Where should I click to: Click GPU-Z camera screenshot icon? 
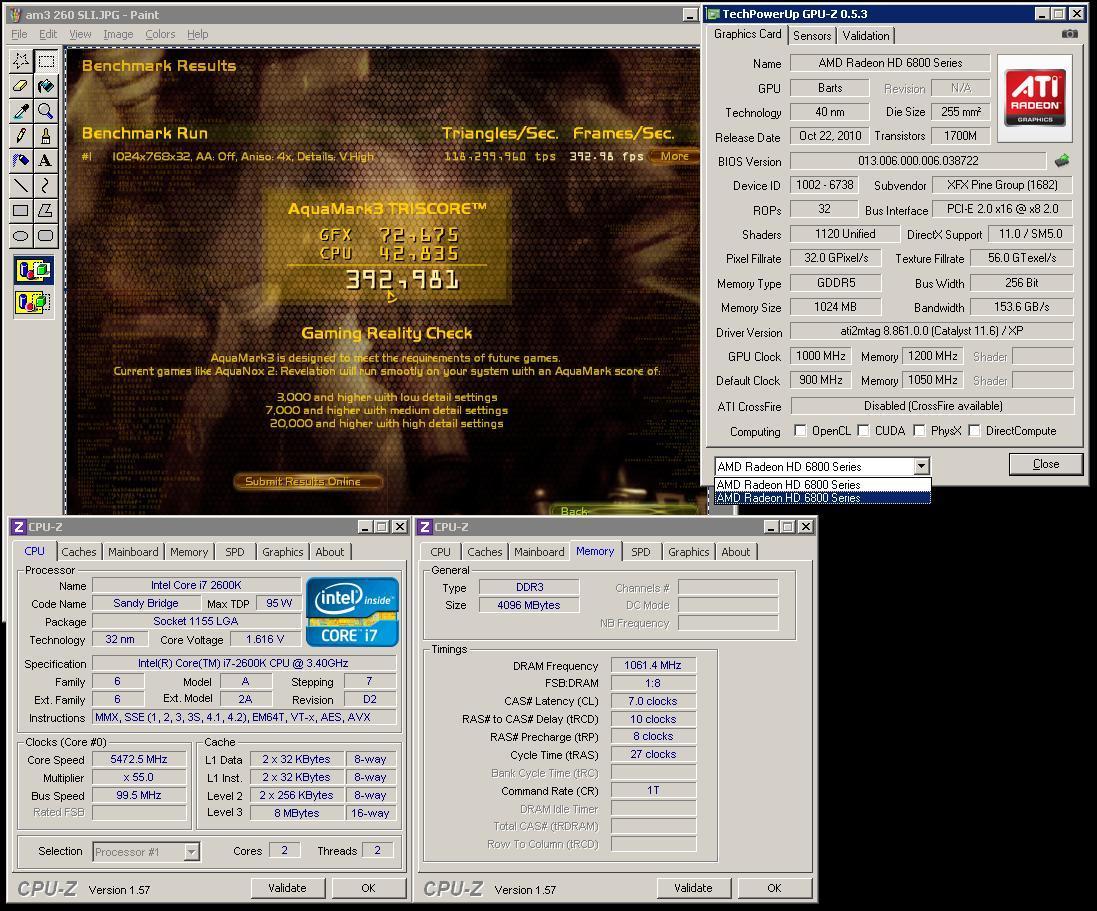click(x=1070, y=34)
